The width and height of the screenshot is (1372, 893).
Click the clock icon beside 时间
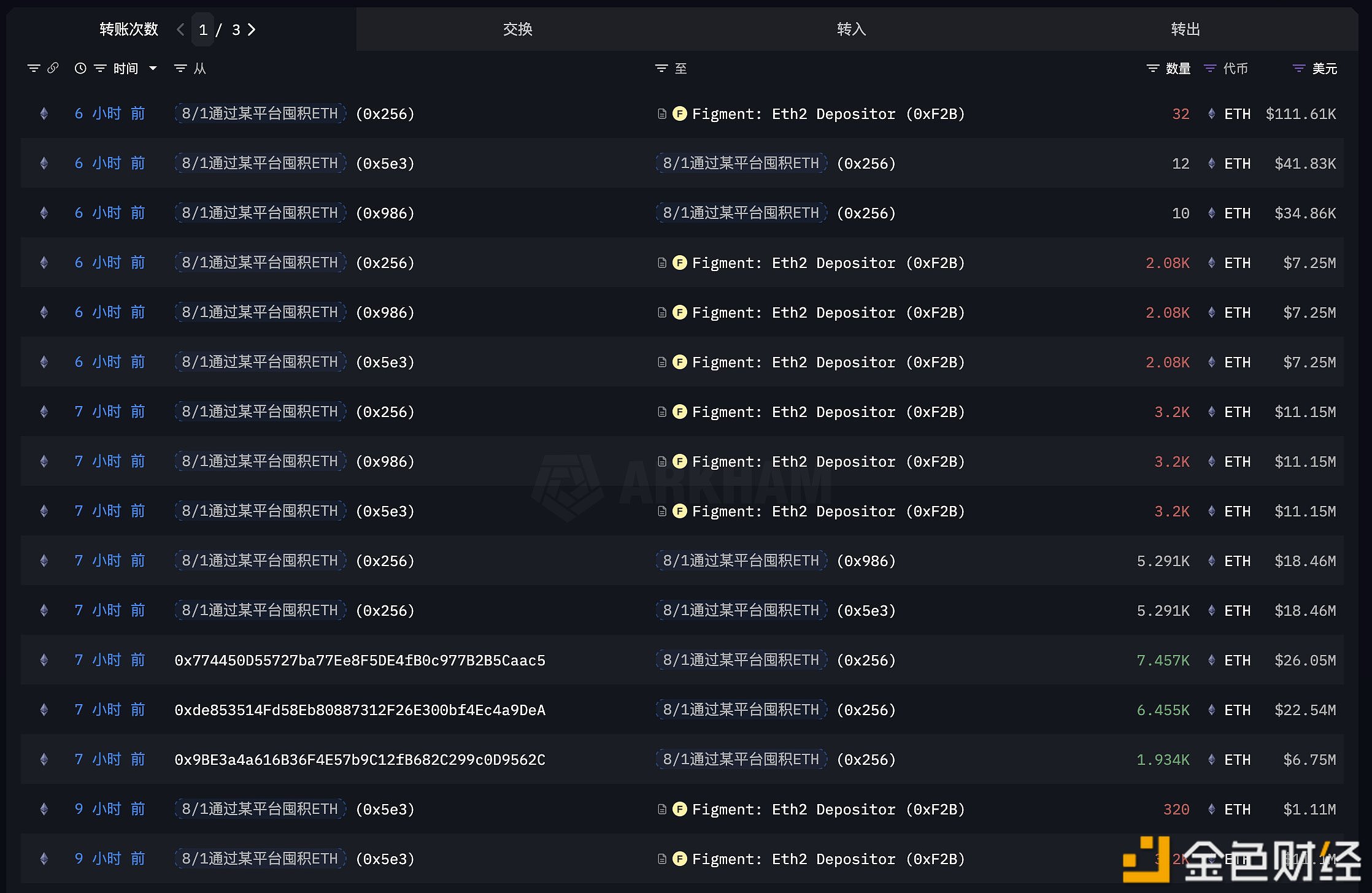point(80,68)
